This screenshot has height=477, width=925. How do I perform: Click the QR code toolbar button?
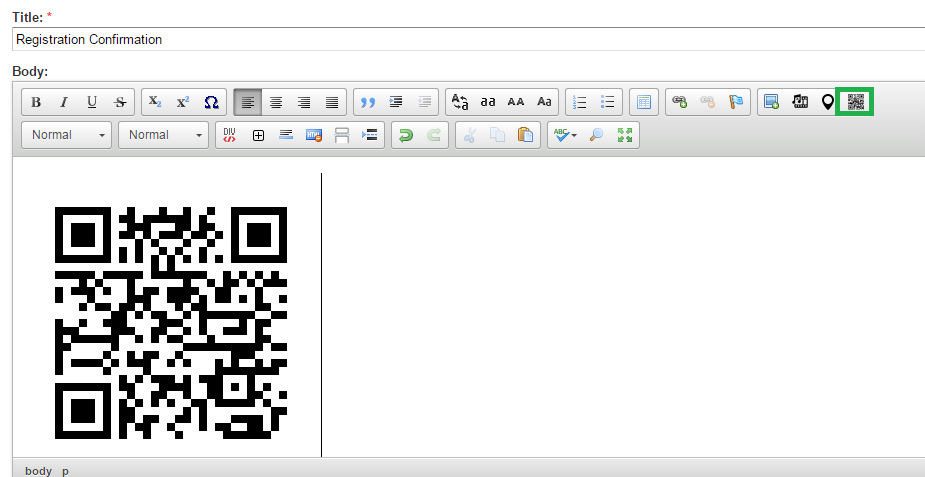855,102
